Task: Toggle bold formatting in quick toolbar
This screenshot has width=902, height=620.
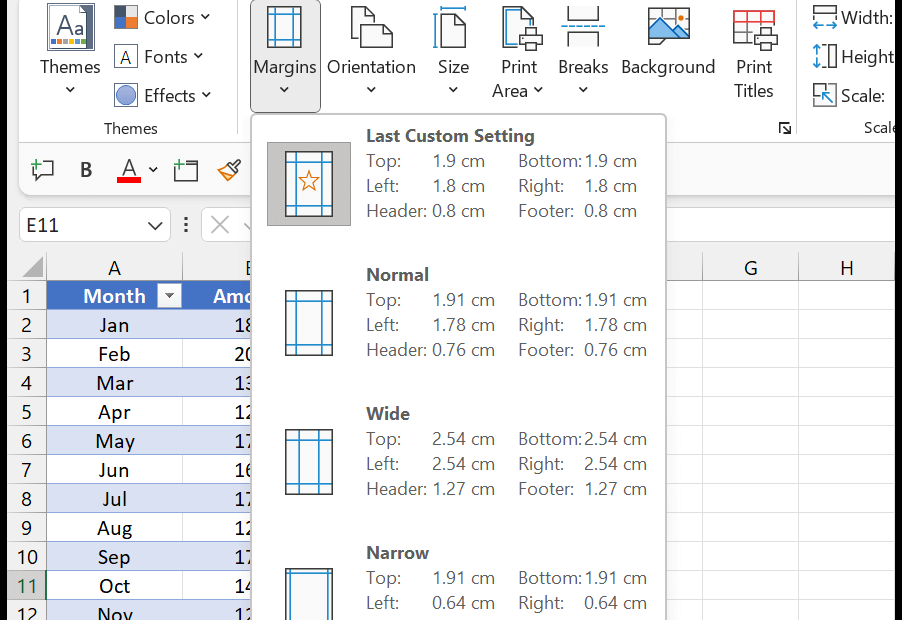Action: (86, 170)
